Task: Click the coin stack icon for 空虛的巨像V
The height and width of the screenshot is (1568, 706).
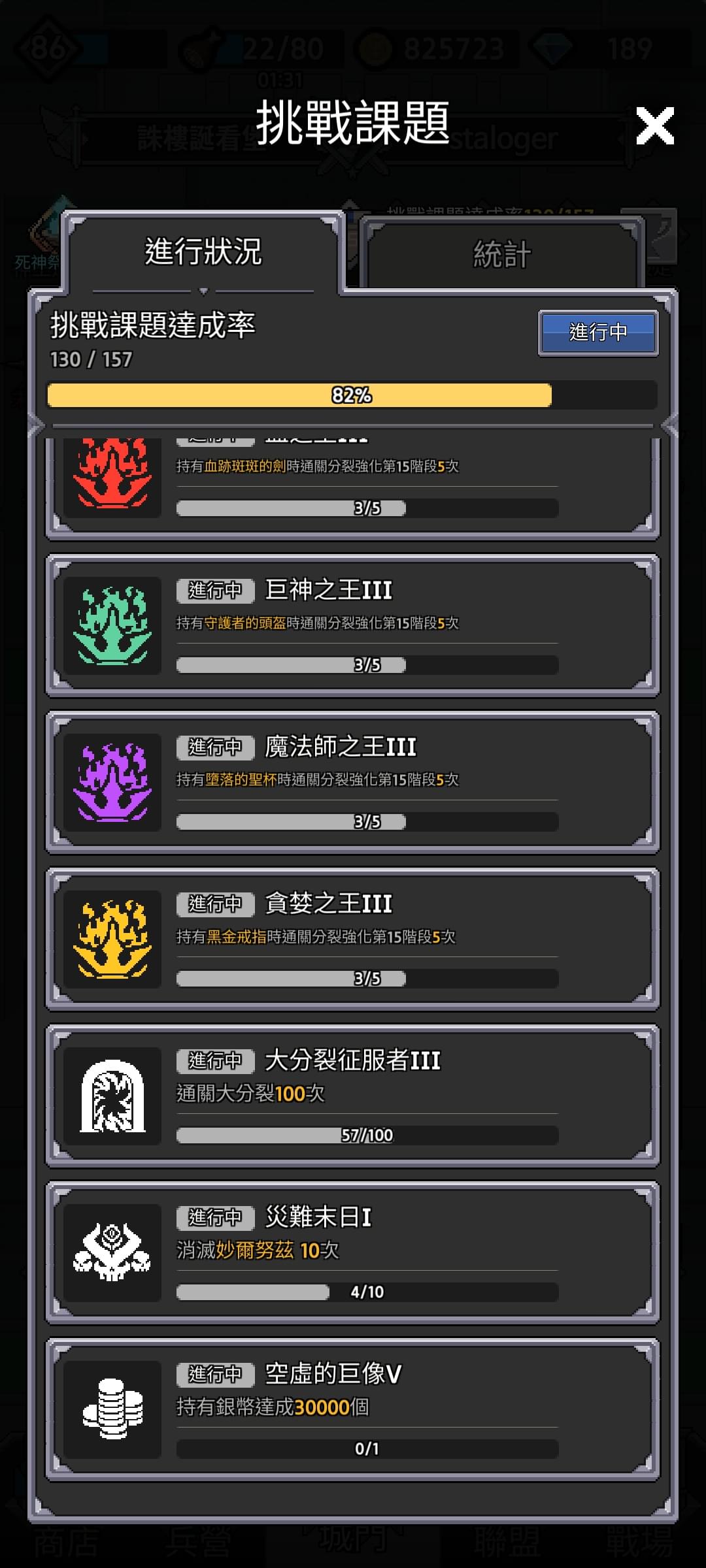Action: point(112,1410)
